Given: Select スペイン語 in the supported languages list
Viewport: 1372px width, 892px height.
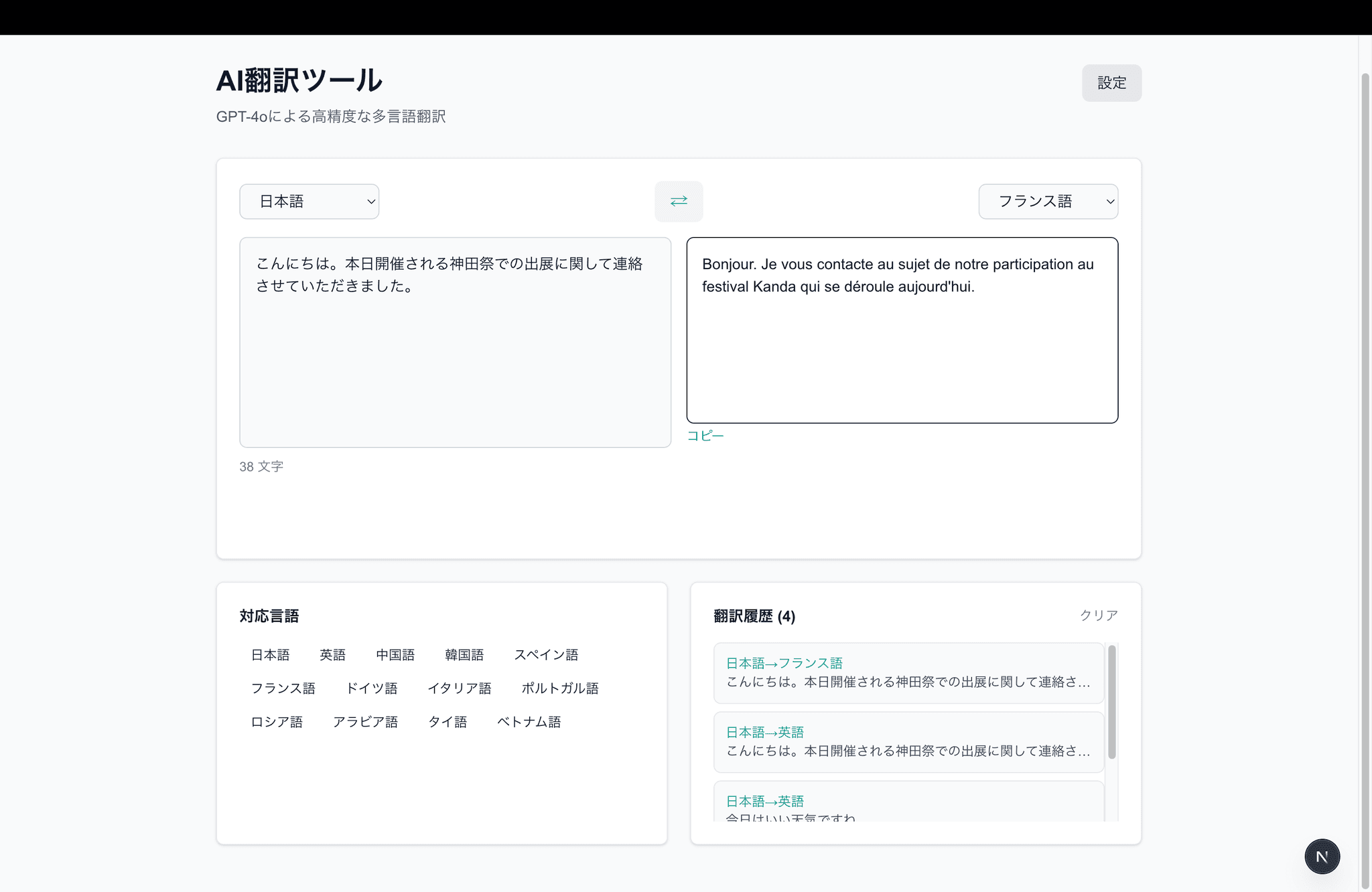Looking at the screenshot, I should [547, 655].
